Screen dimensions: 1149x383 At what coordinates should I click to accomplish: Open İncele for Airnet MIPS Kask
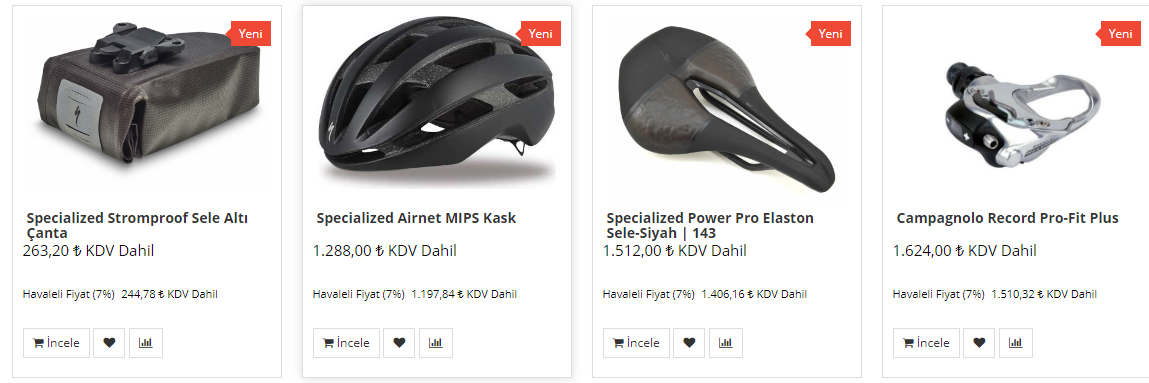coord(347,343)
